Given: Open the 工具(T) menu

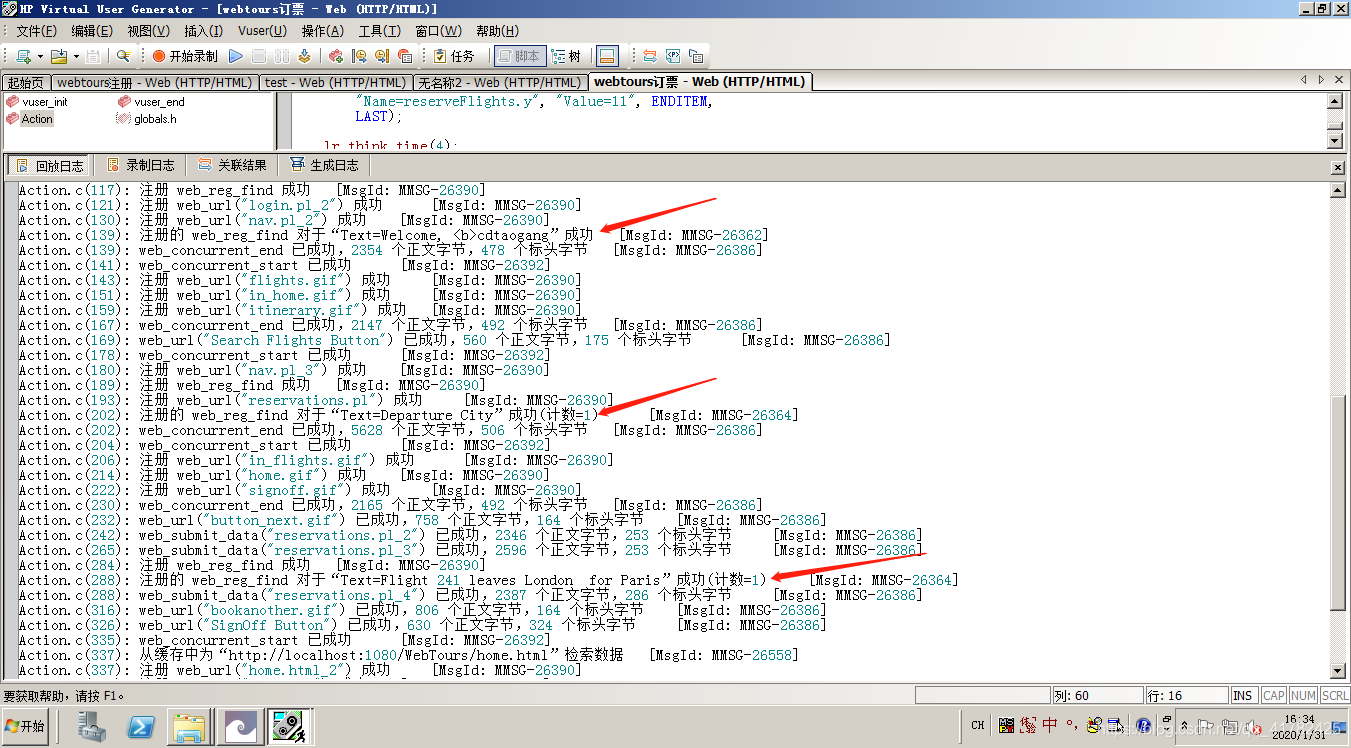Looking at the screenshot, I should click(x=379, y=31).
